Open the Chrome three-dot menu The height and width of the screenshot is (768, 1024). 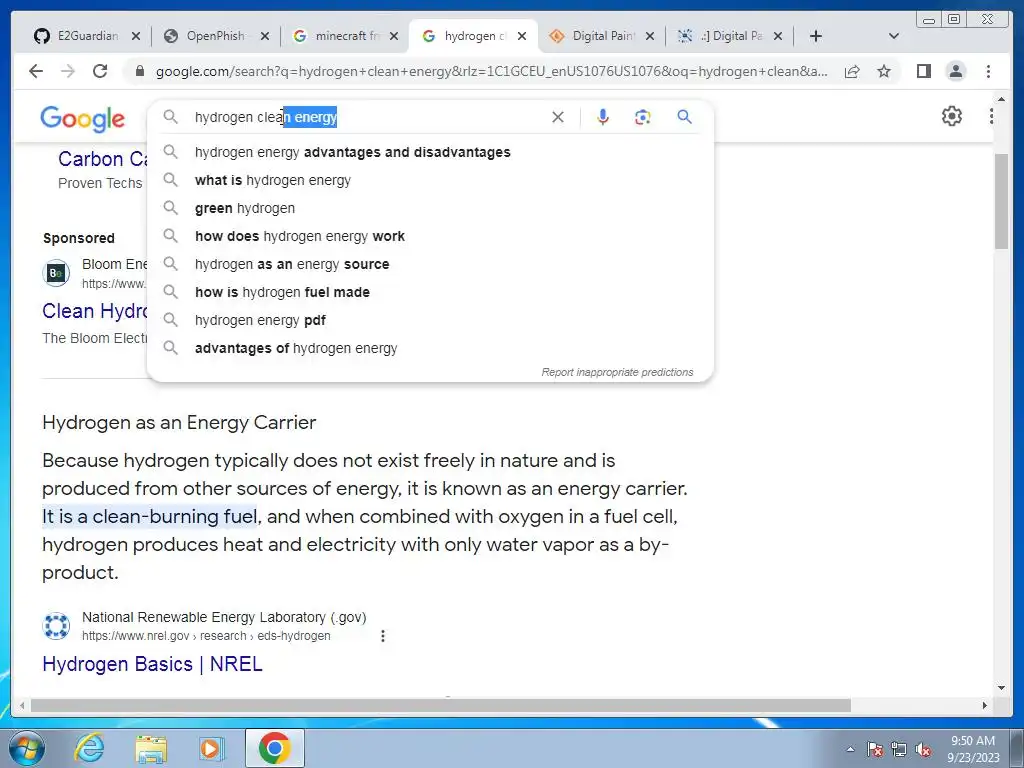pyautogui.click(x=988, y=71)
